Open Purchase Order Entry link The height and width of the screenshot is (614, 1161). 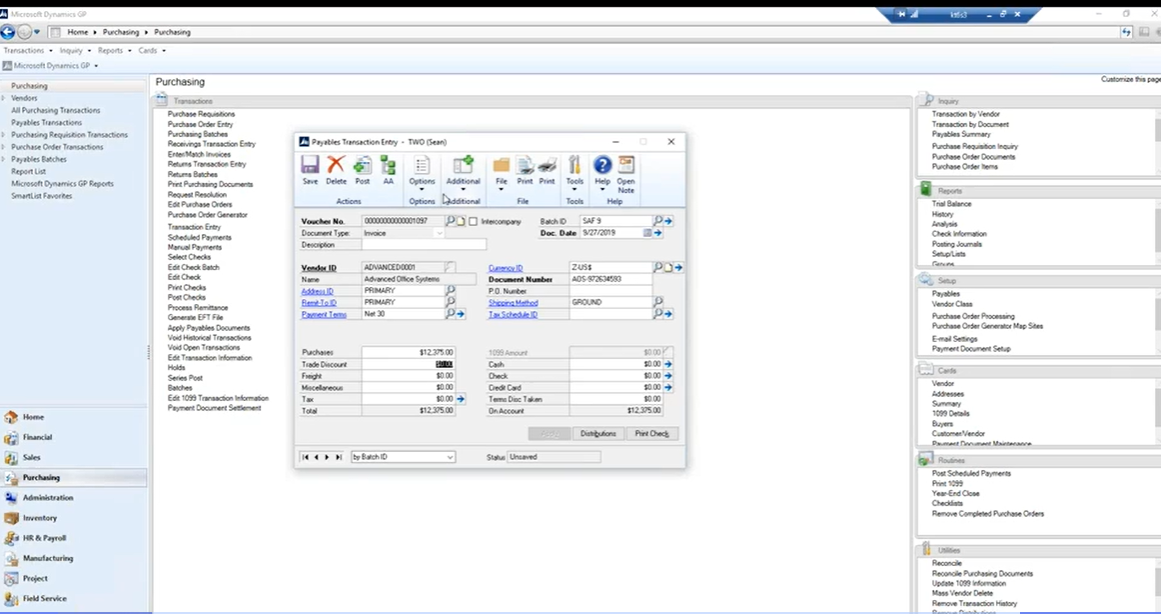pyautogui.click(x=200, y=124)
